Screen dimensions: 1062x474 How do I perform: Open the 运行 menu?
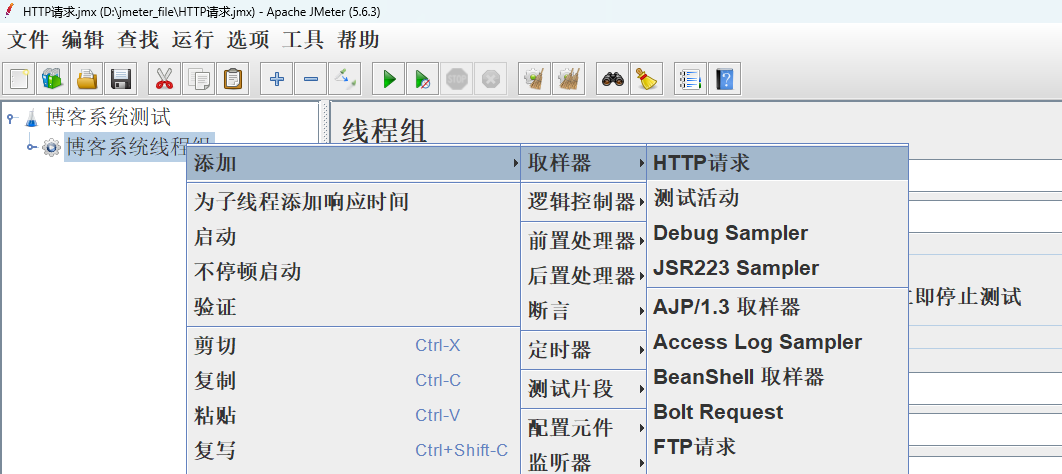pyautogui.click(x=193, y=40)
